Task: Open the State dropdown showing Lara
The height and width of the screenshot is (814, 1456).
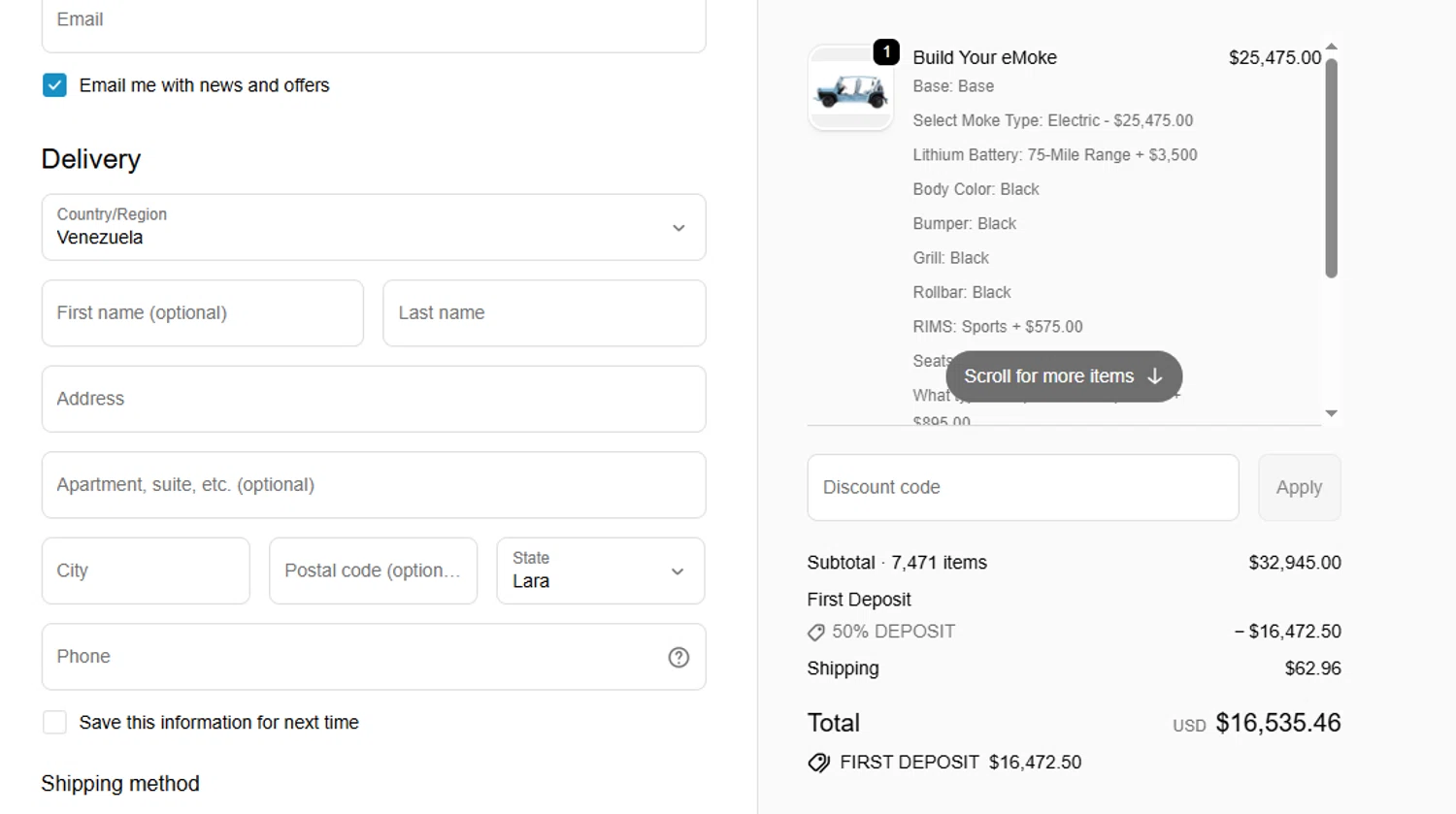Action: [601, 570]
